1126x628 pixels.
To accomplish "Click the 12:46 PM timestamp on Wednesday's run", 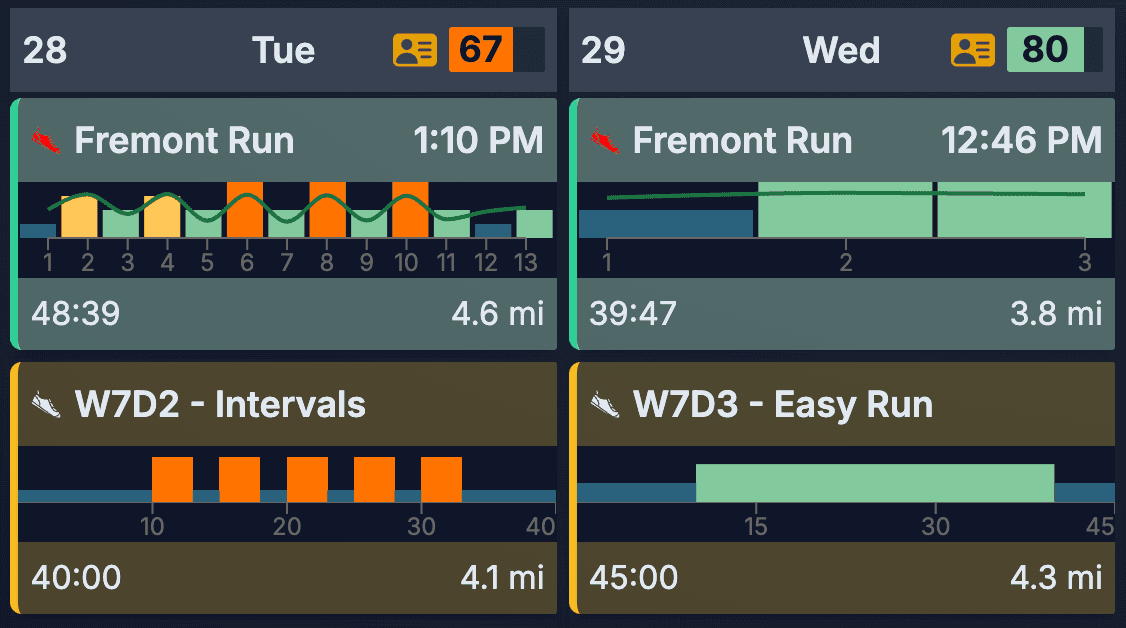I will click(1022, 140).
